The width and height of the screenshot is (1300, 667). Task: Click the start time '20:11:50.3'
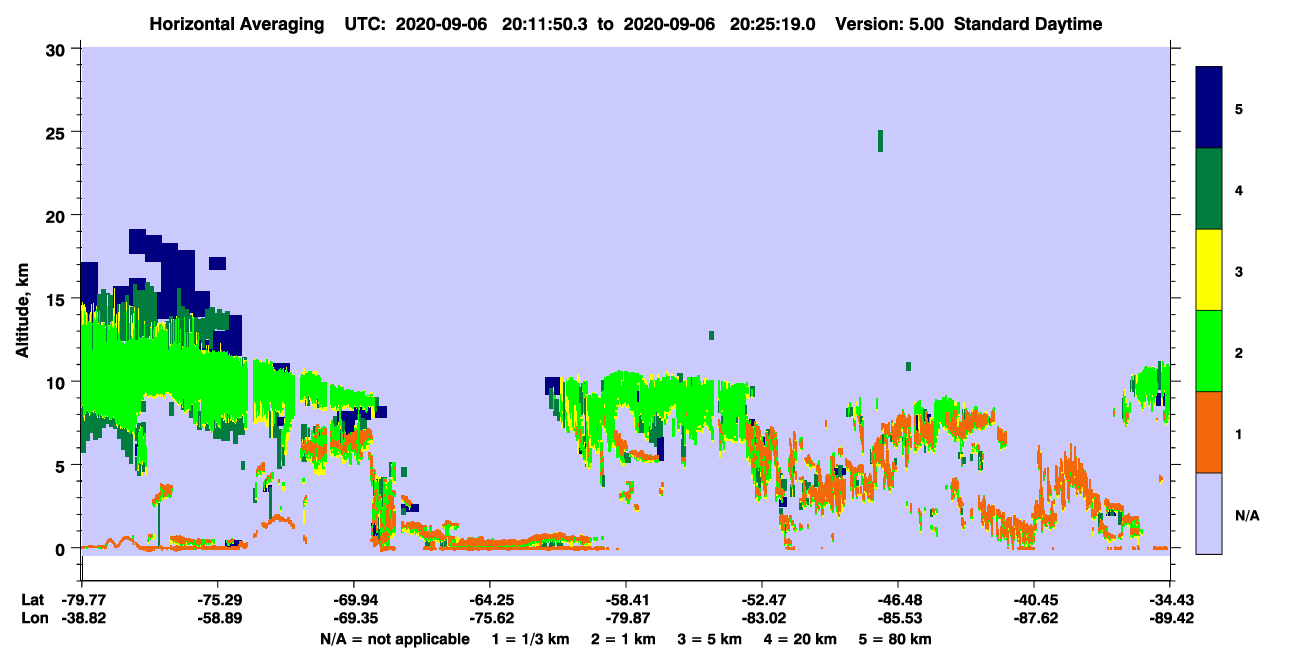547,24
